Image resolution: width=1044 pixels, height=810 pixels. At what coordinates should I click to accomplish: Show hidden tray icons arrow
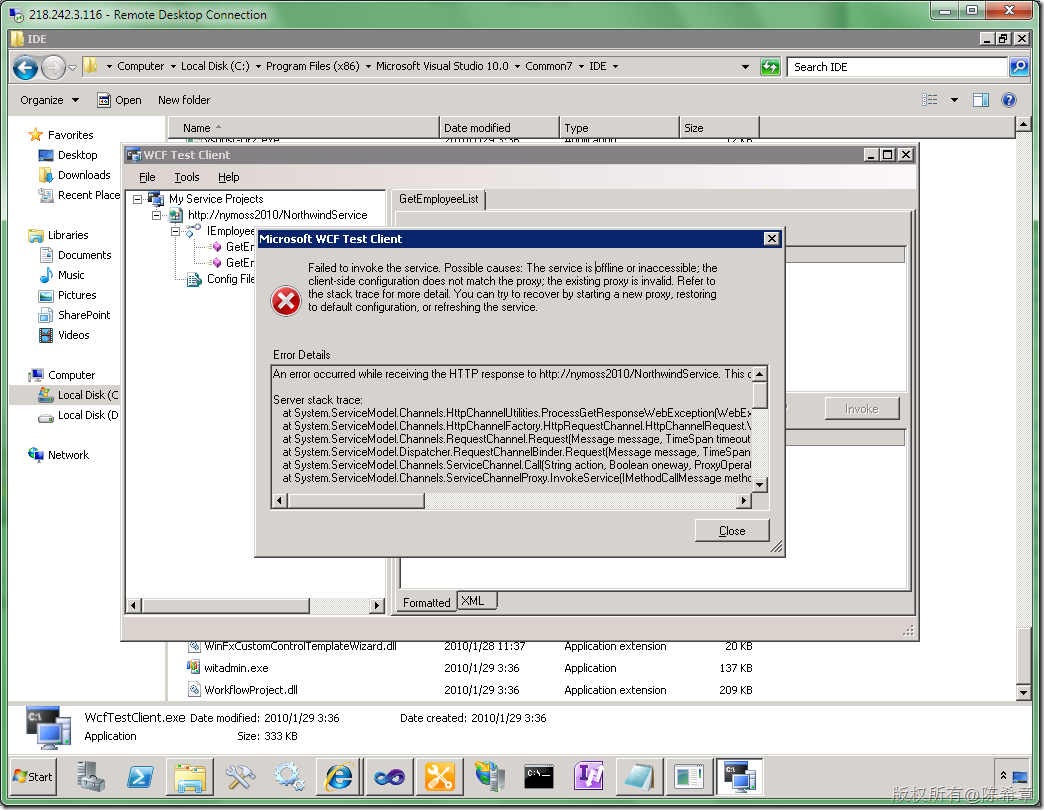1003,776
